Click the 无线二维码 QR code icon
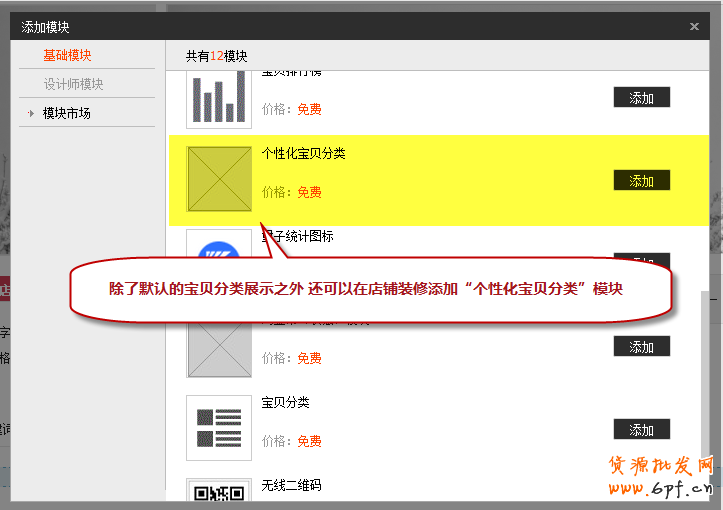Image resolution: width=723 pixels, height=510 pixels. tap(219, 492)
